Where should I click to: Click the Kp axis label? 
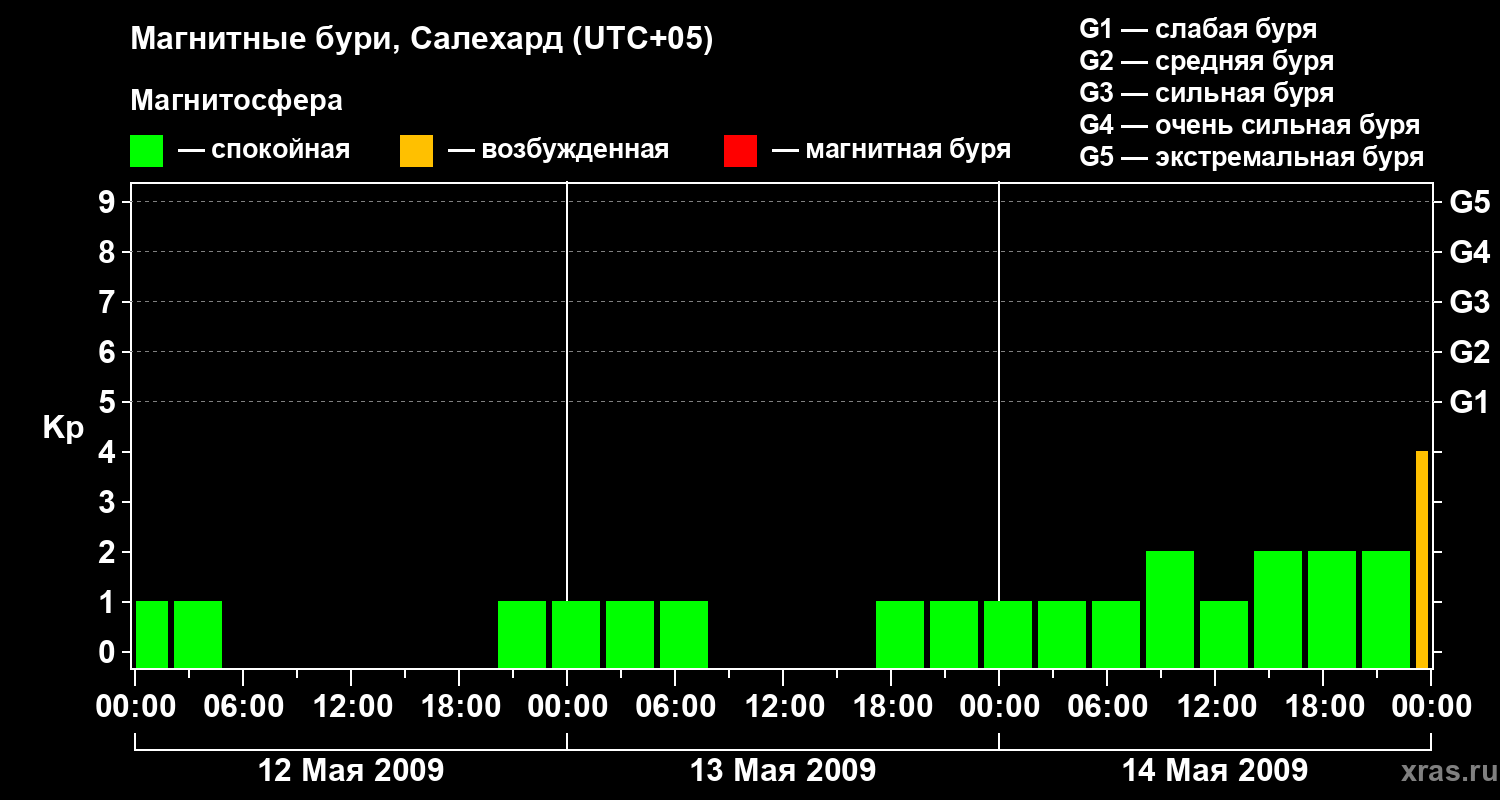point(63,428)
